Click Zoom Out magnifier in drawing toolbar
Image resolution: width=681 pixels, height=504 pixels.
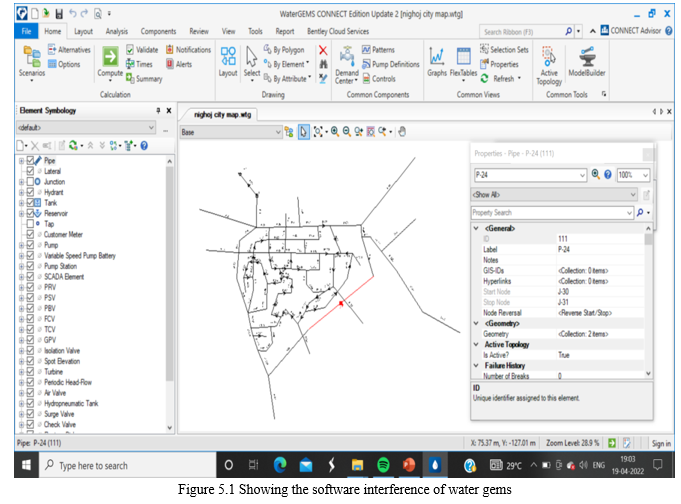coord(347,131)
